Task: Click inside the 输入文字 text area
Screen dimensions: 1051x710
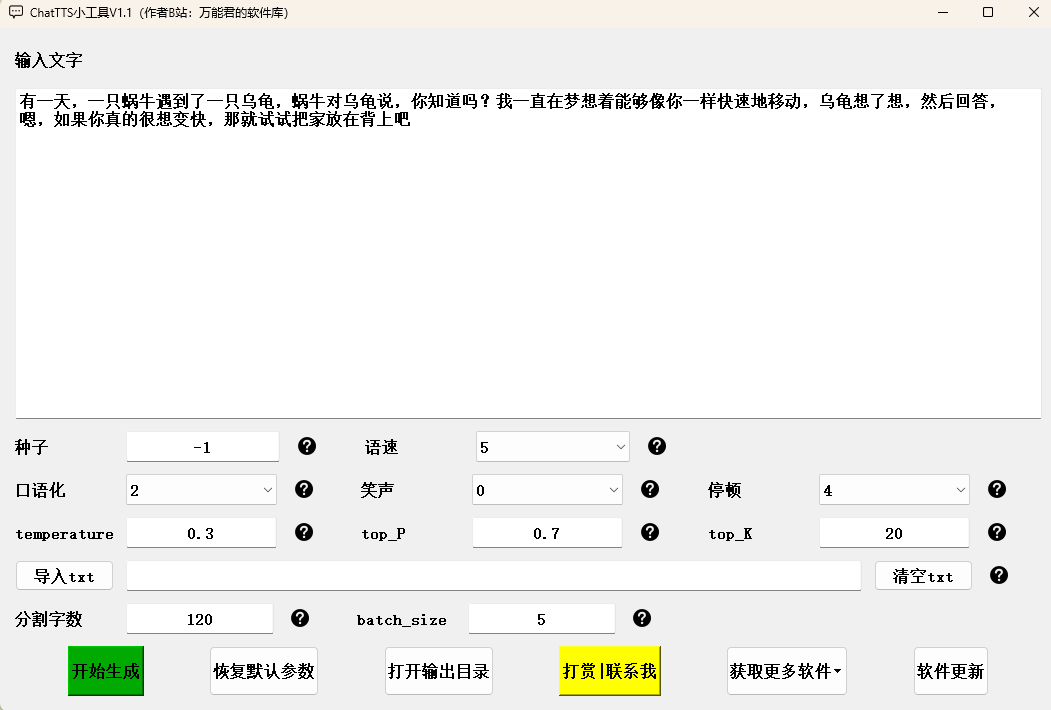Action: [528, 253]
